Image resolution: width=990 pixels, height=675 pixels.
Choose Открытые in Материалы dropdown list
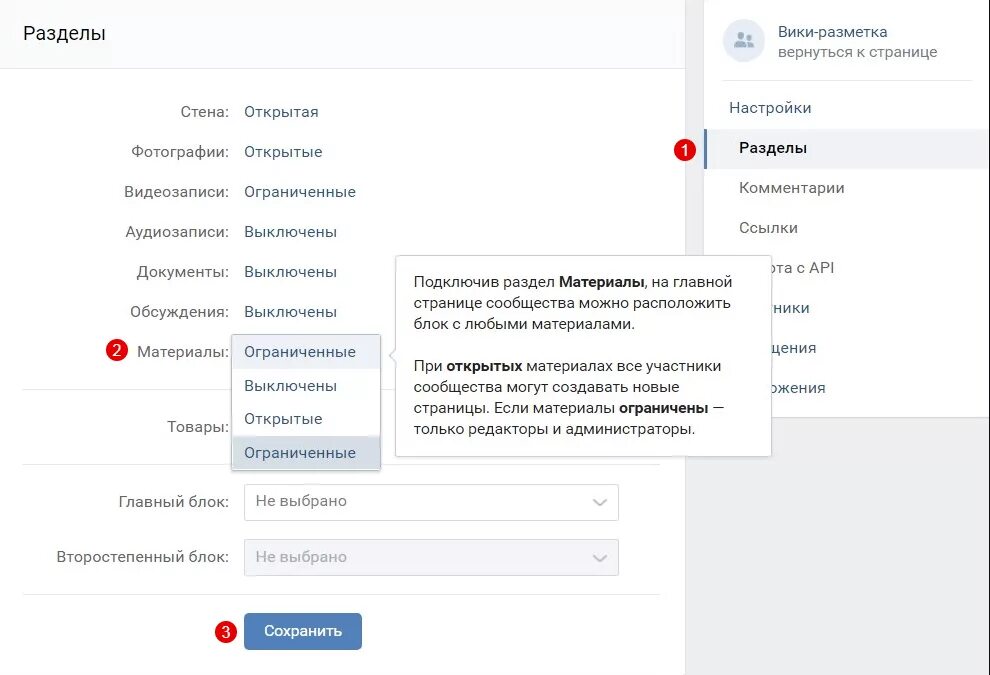pos(306,419)
